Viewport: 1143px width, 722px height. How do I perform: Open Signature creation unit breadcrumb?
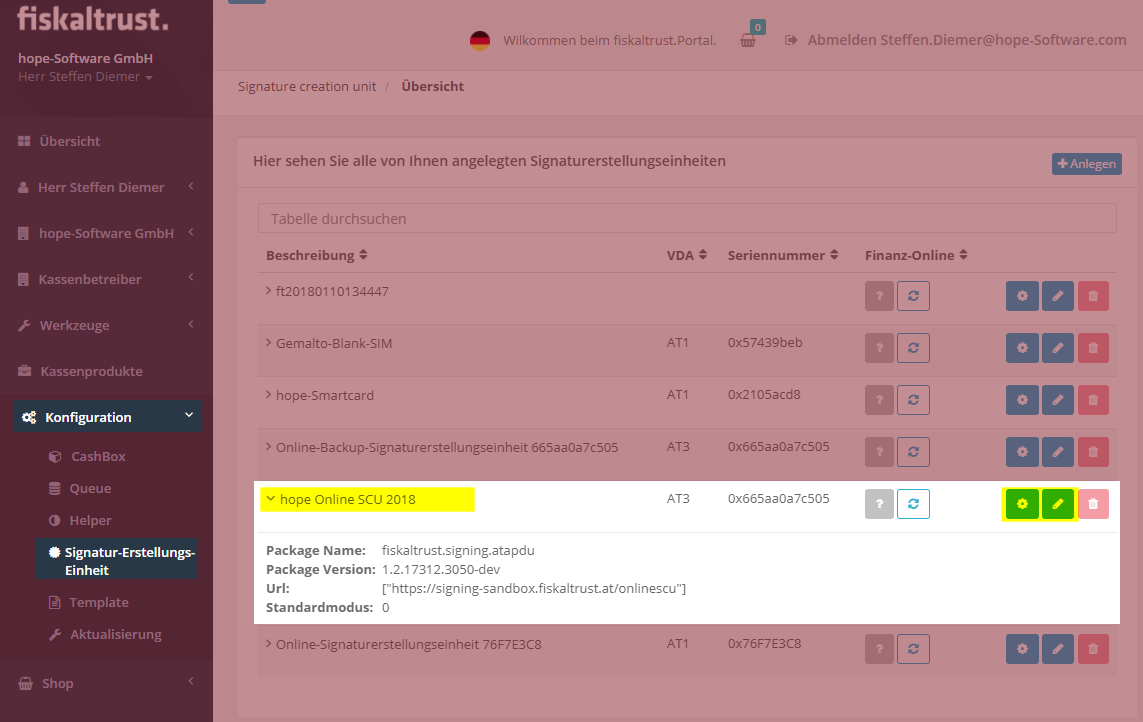click(x=307, y=86)
